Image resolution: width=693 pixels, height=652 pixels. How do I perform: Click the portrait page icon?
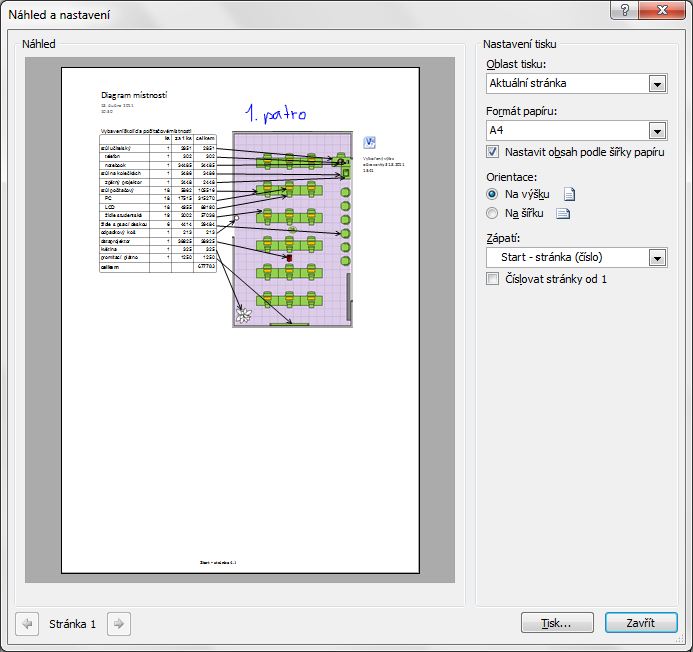click(x=569, y=194)
